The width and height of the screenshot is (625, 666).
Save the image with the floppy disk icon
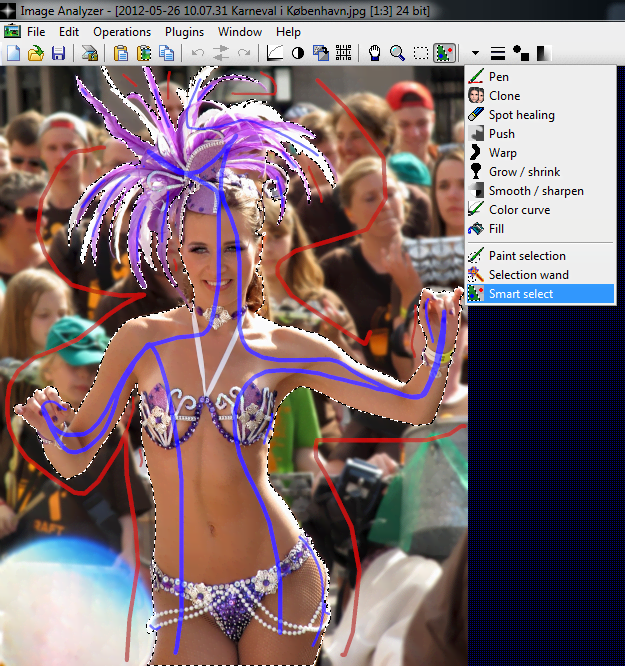(57, 53)
